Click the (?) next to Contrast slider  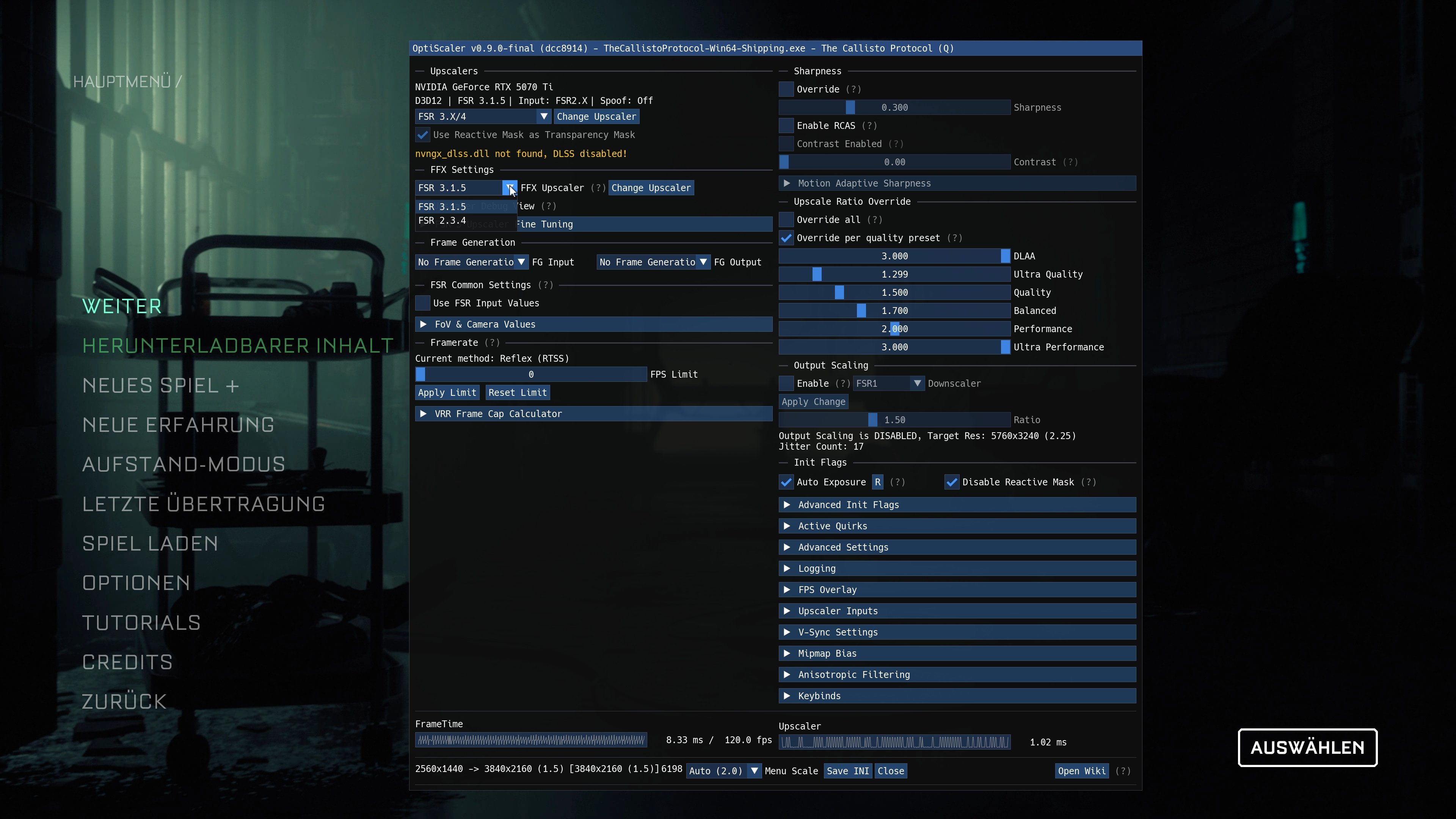point(1070,162)
